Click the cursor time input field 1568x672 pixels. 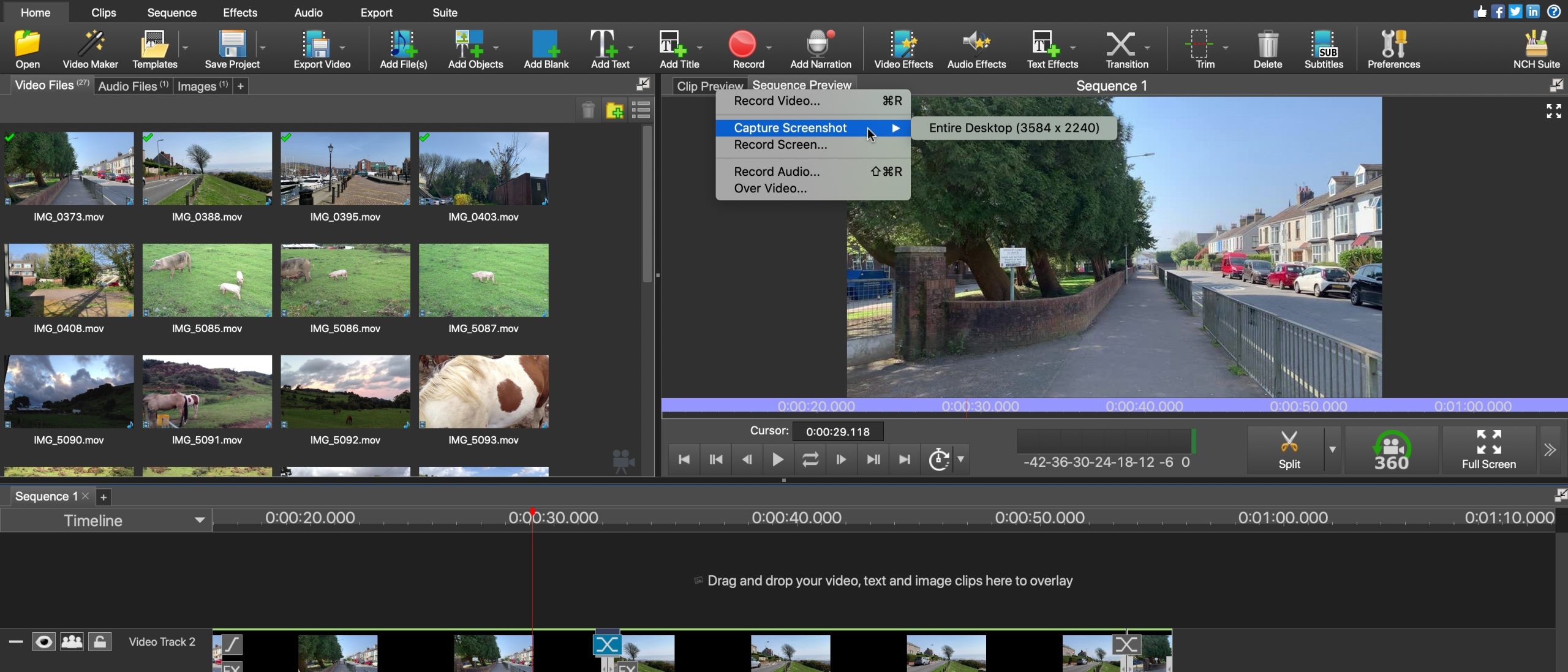[838, 432]
